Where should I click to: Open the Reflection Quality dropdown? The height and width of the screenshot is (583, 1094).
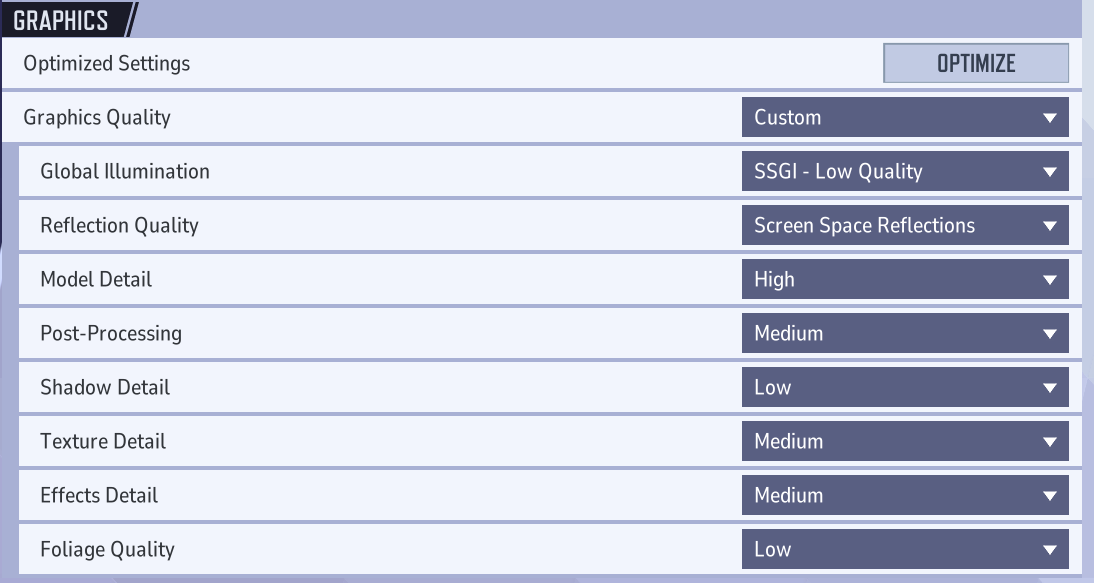(x=905, y=225)
